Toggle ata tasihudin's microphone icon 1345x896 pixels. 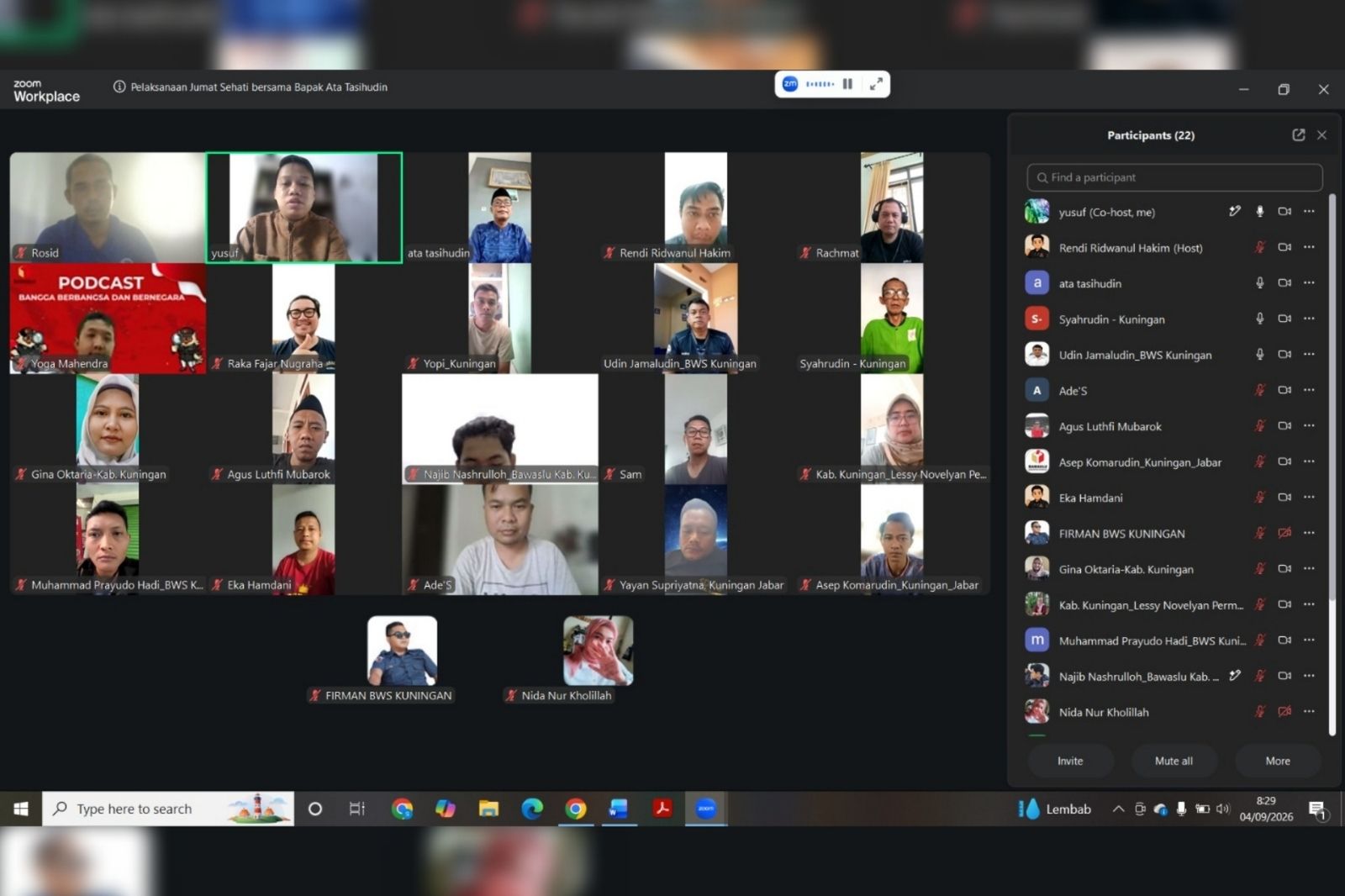[1259, 283]
